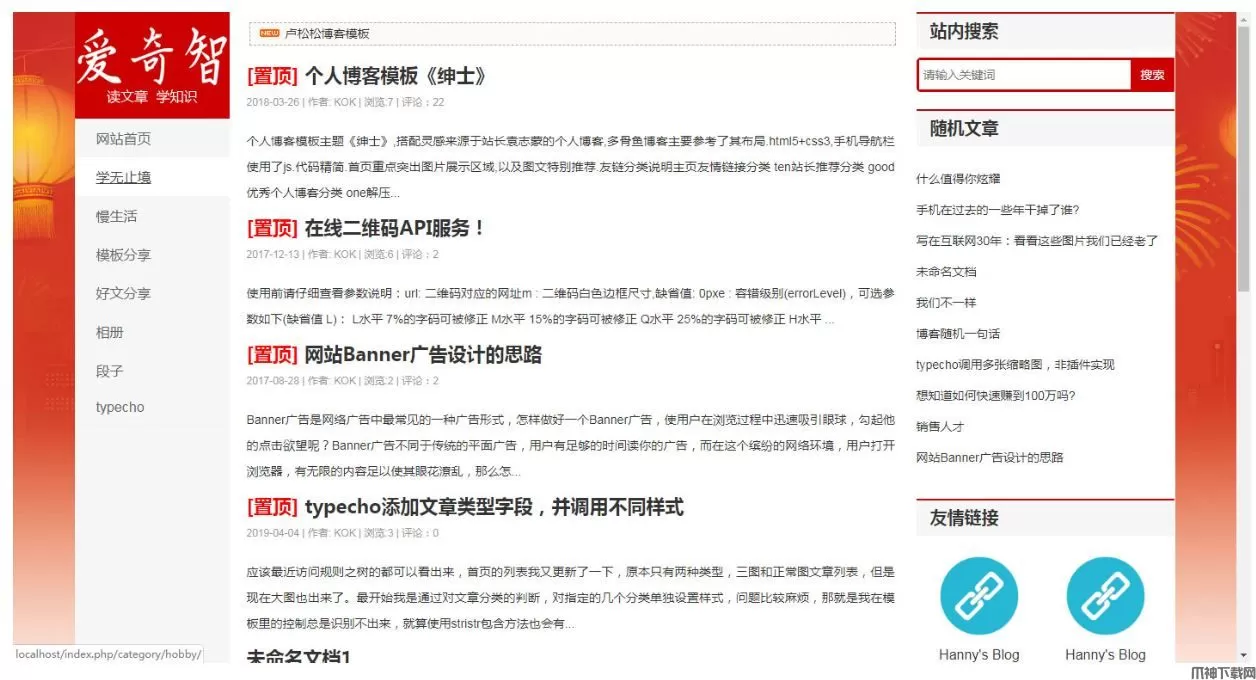Click the 随机文章 section heading
This screenshot has width=1256, height=680.
click(964, 129)
